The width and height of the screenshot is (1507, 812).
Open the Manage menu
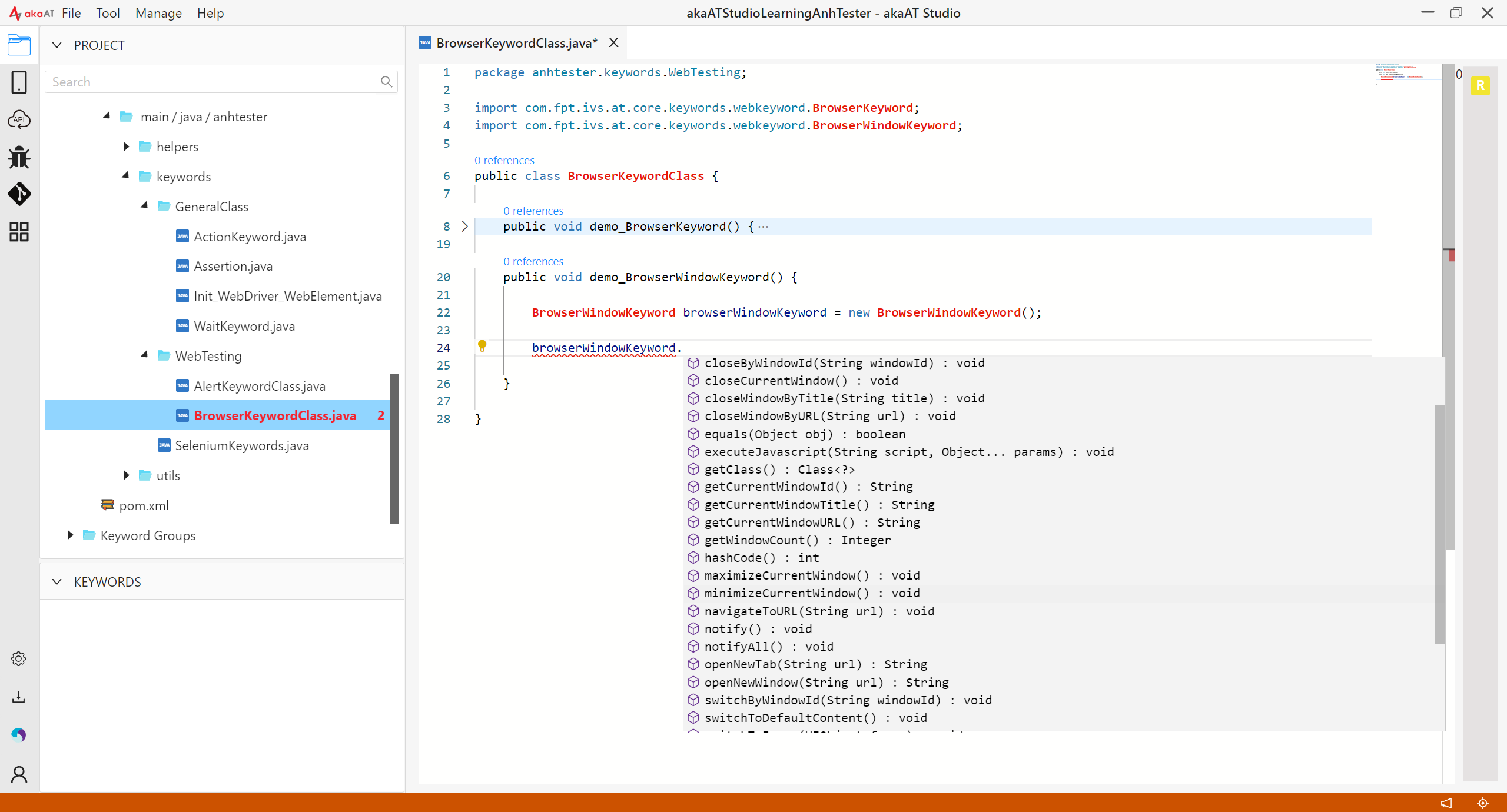coord(158,13)
